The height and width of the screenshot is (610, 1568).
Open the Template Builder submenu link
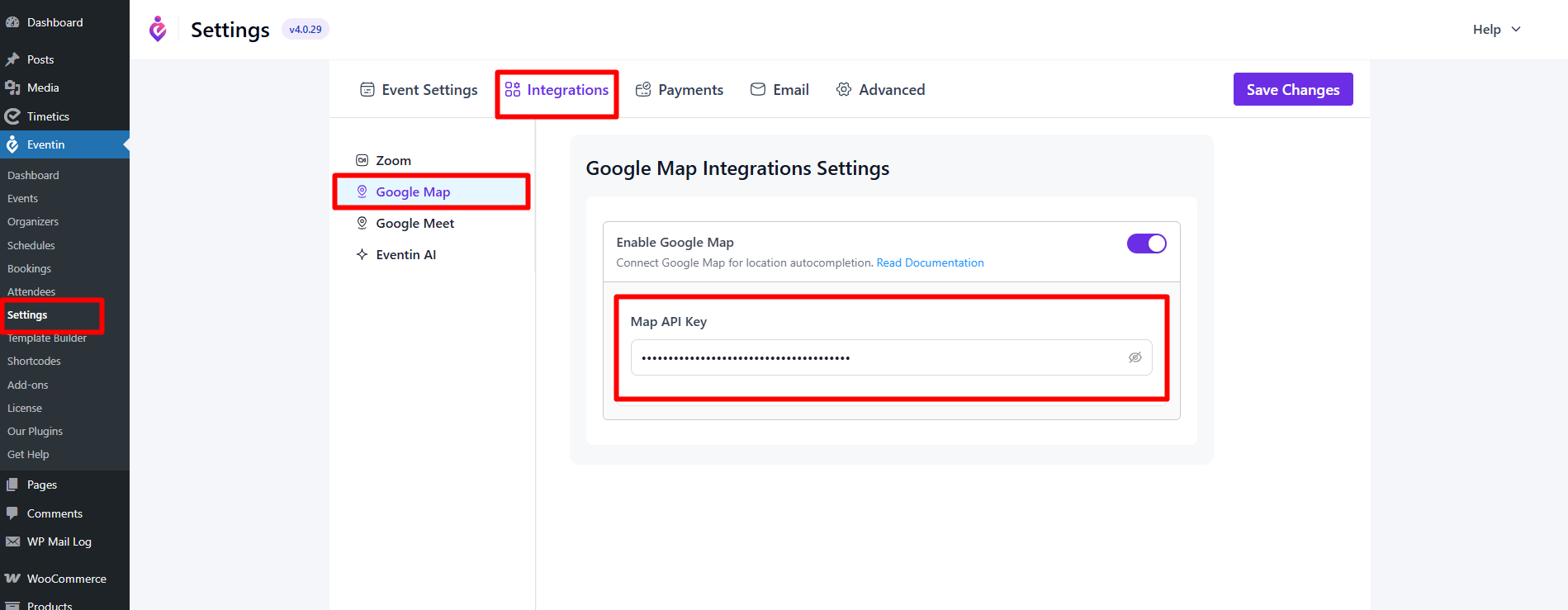(47, 338)
